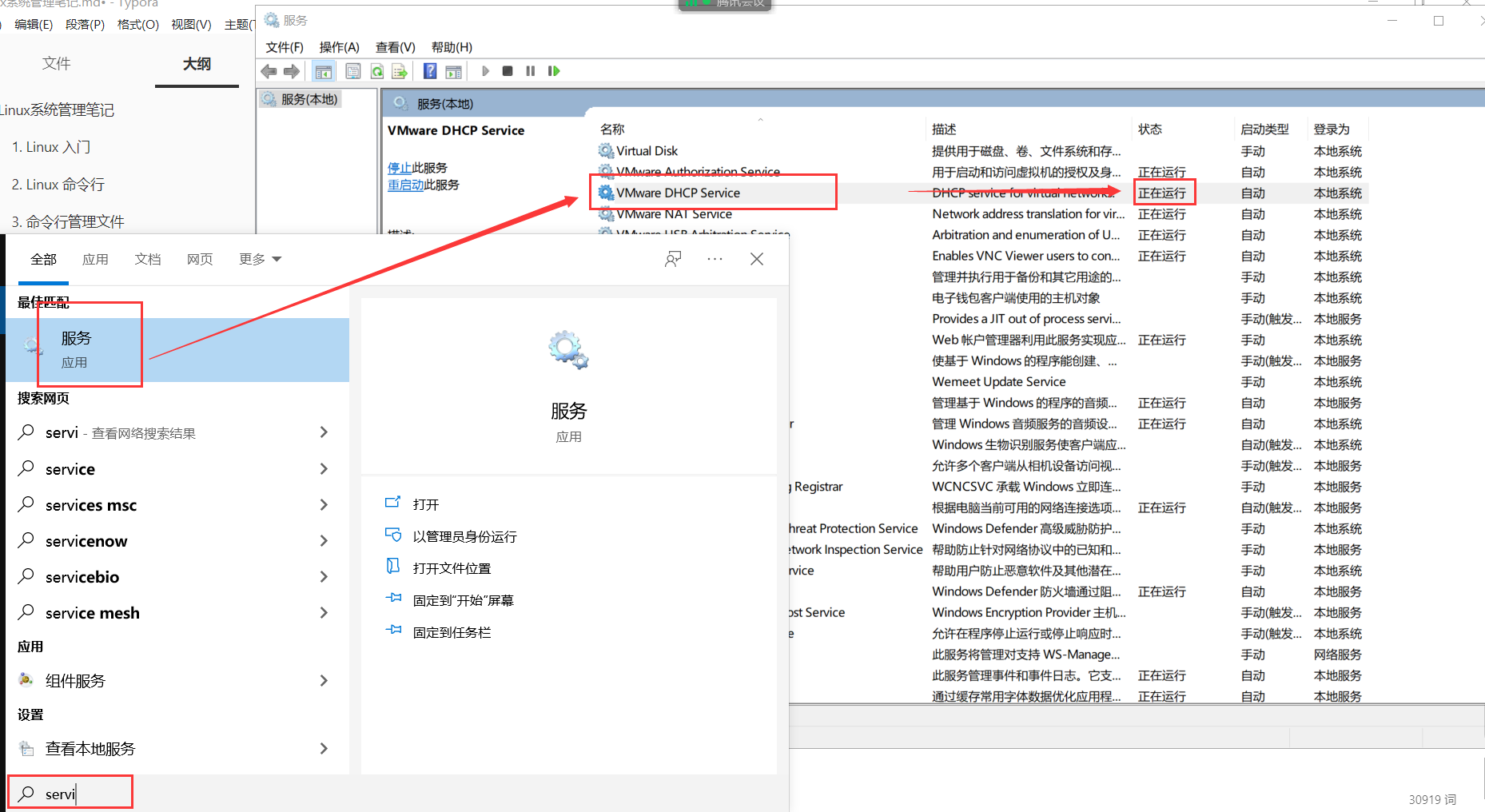
Task: Open help with the question mark icon
Action: 429,71
